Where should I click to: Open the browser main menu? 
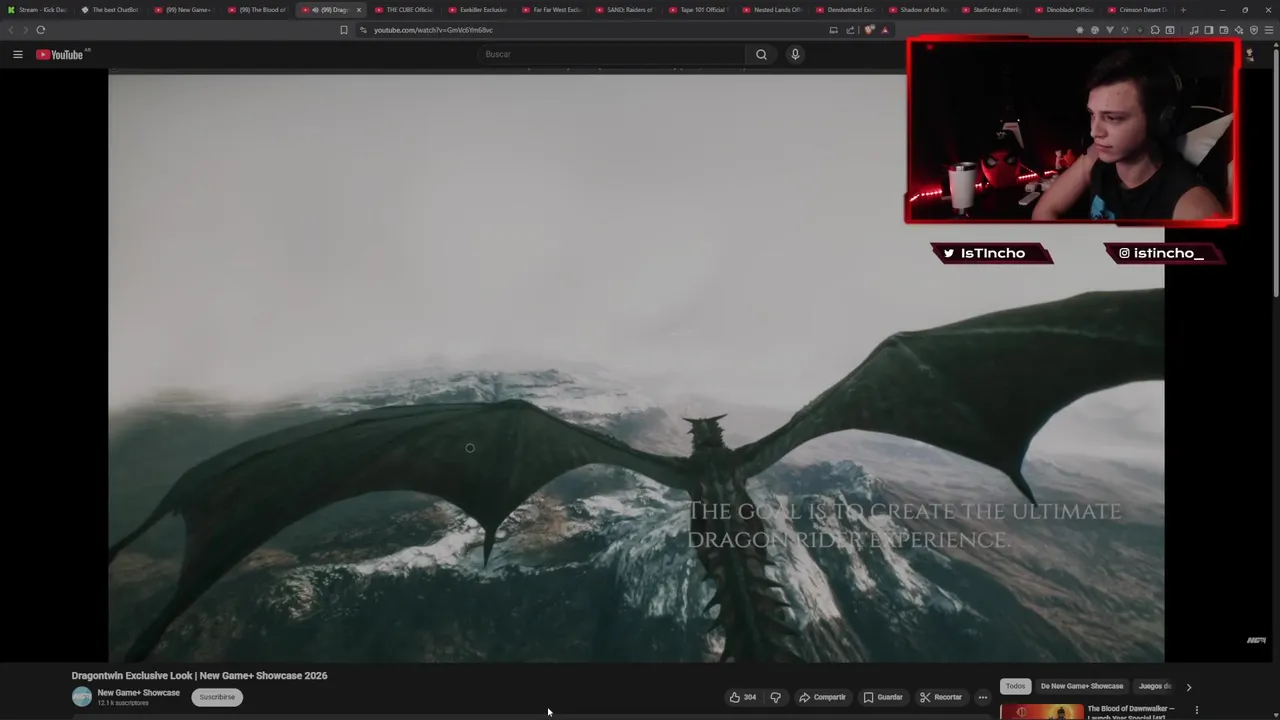(1268, 30)
